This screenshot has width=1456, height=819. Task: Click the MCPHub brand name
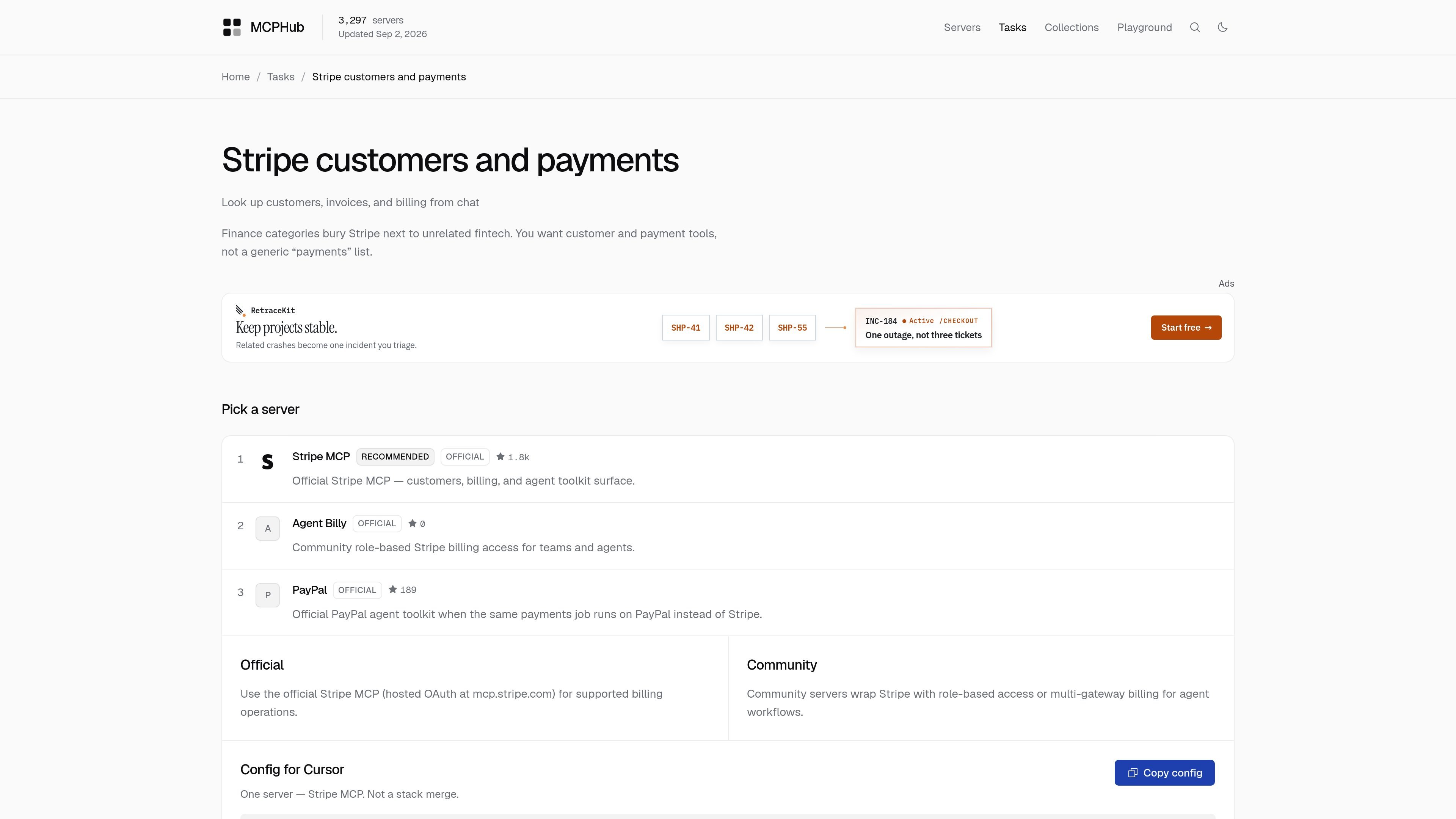pos(277,27)
